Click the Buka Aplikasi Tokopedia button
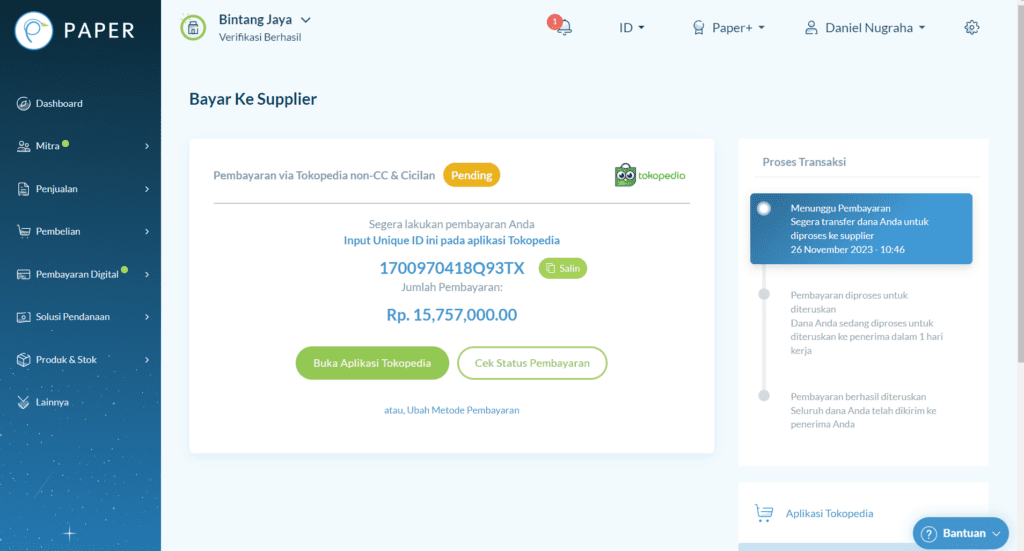The image size is (1024, 551). (x=371, y=363)
